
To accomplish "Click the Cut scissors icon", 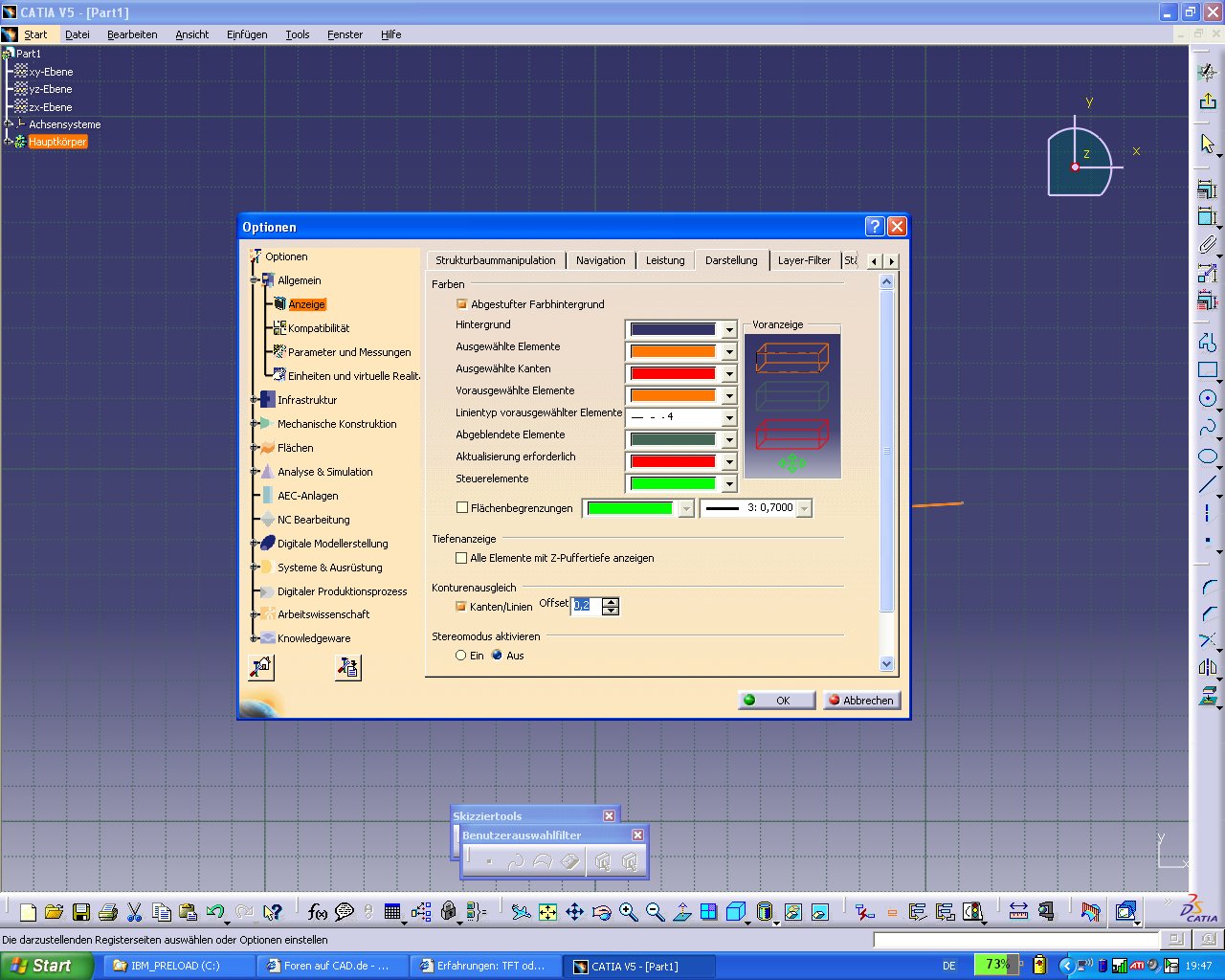I will [135, 912].
